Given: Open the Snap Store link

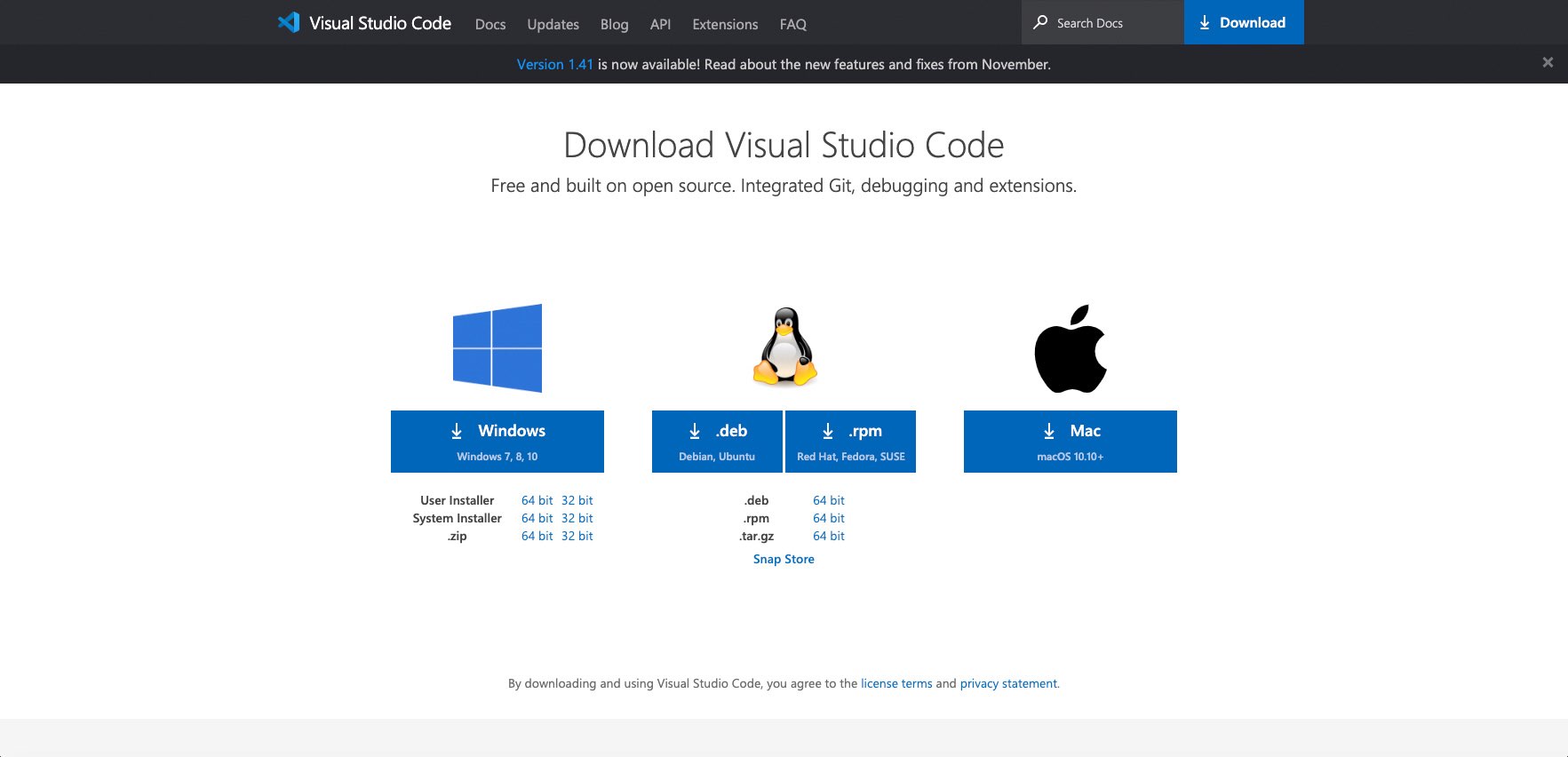Looking at the screenshot, I should 784,560.
